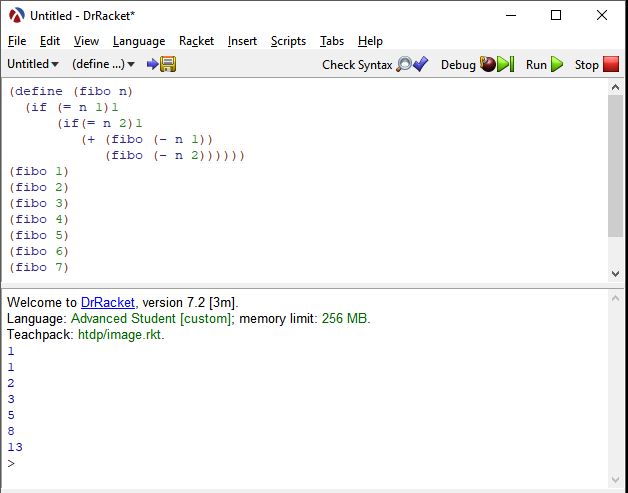Open the Edit menu

tap(50, 41)
